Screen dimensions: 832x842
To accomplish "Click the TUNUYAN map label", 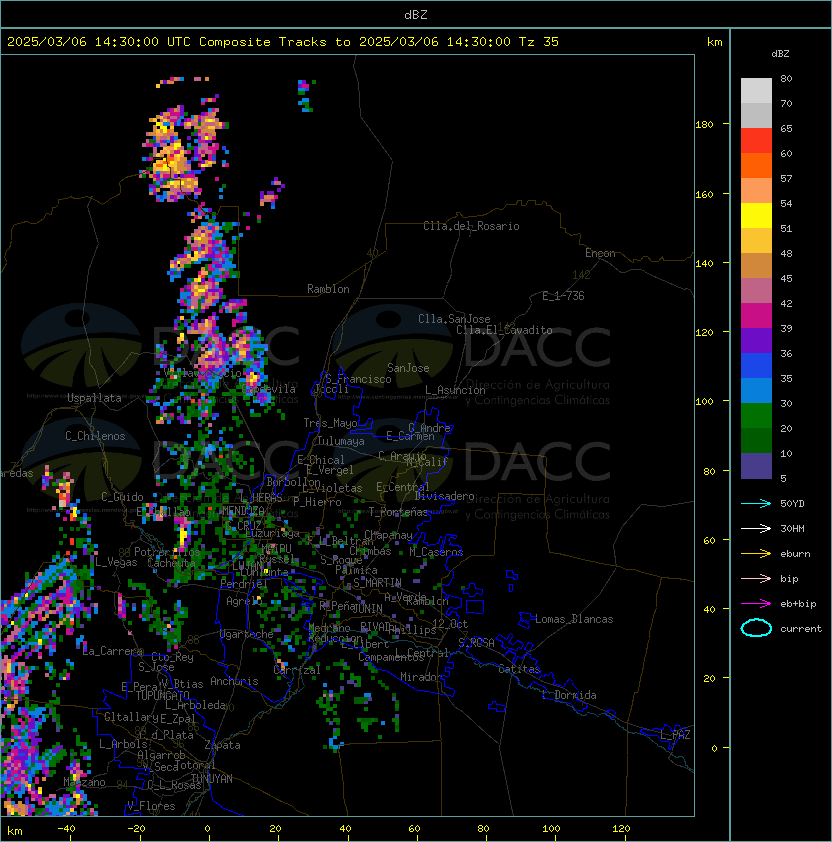I will click(x=212, y=779).
